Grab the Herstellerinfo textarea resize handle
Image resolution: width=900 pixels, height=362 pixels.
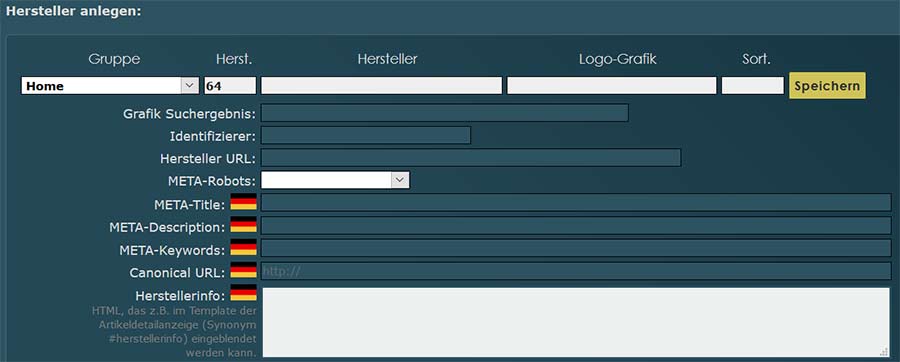[885, 352]
